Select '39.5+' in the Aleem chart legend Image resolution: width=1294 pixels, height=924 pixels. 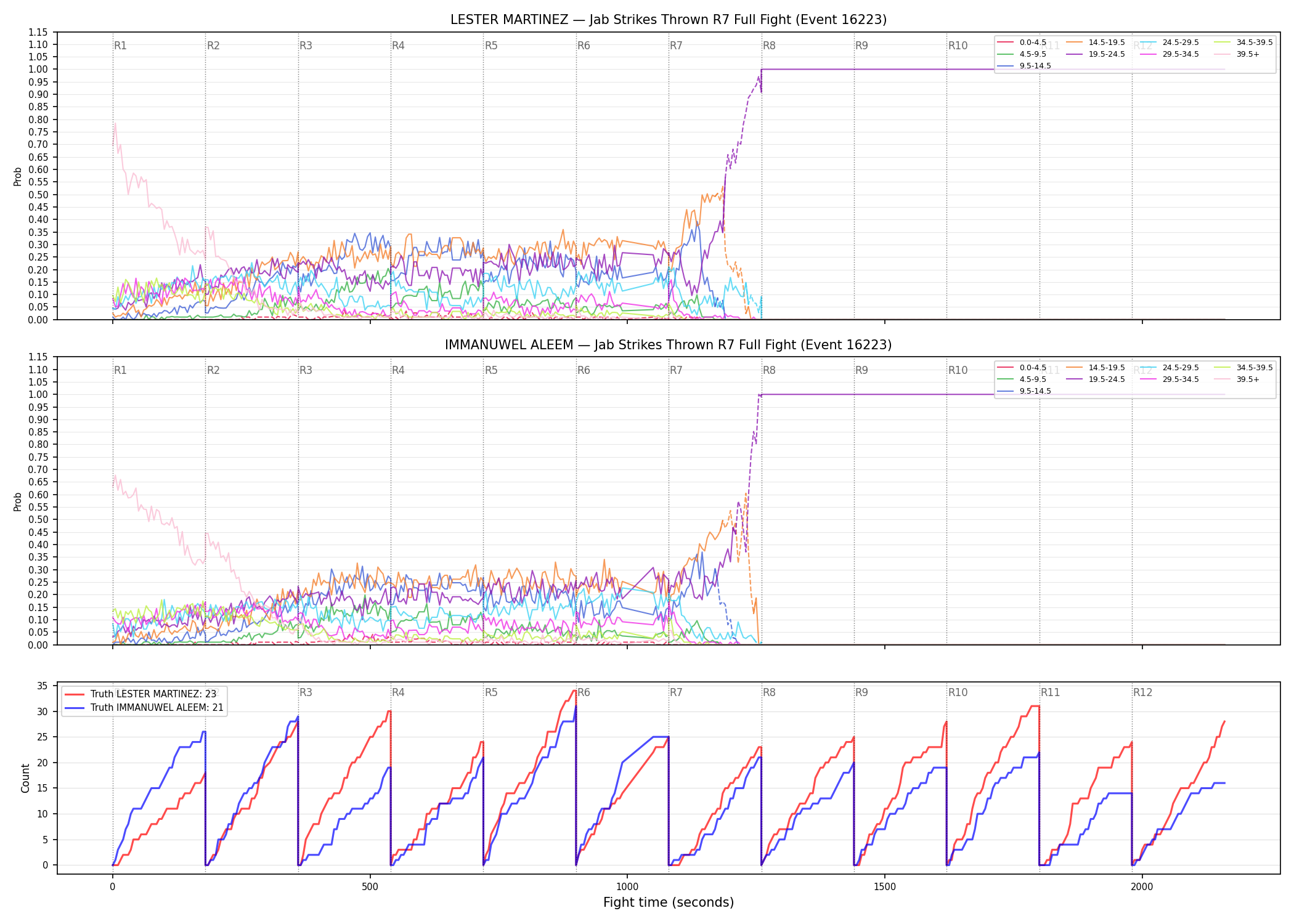coord(1248,379)
